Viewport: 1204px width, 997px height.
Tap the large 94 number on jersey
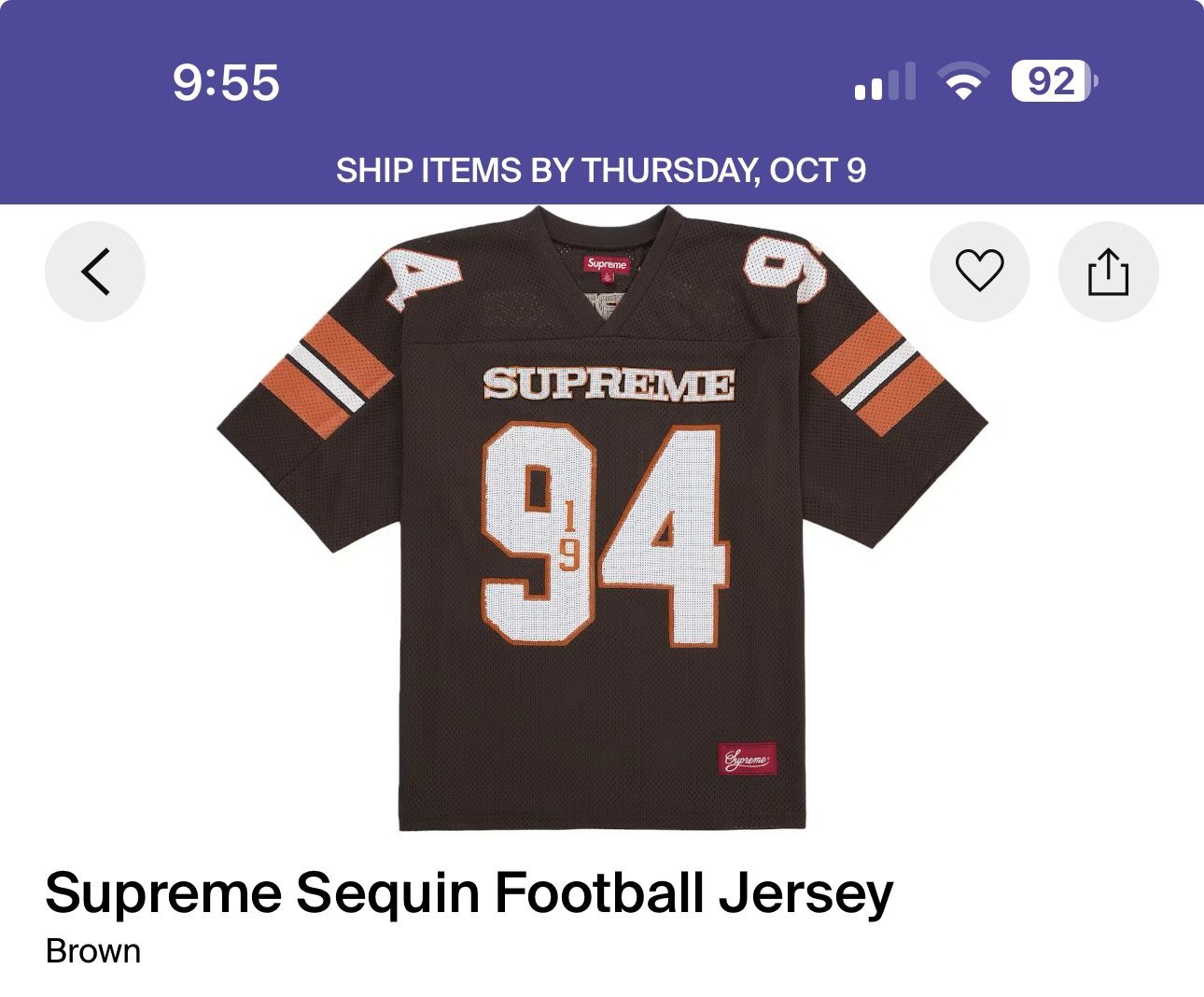point(603,536)
